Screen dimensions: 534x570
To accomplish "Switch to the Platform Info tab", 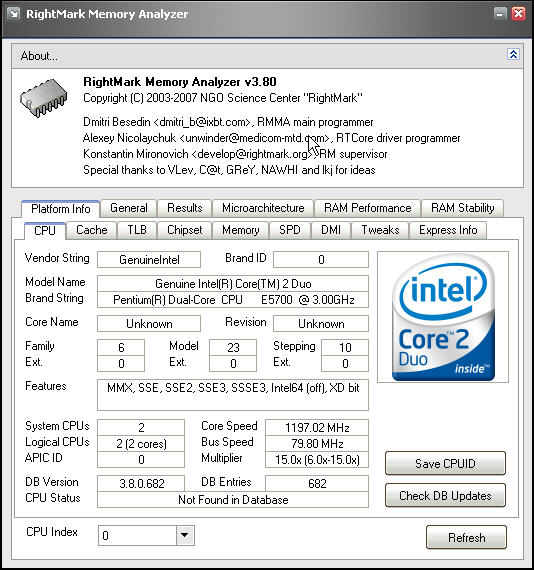I will pyautogui.click(x=61, y=209).
